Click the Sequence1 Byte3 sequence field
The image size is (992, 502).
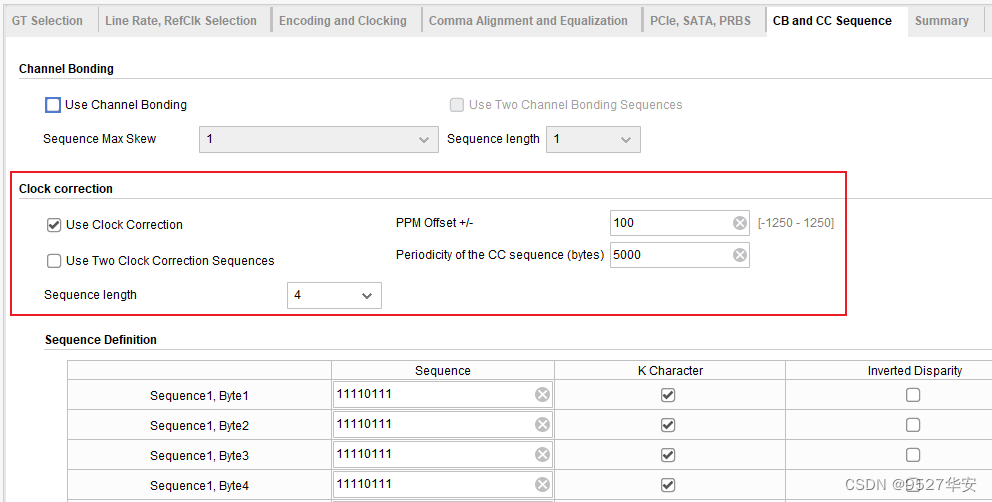point(430,455)
